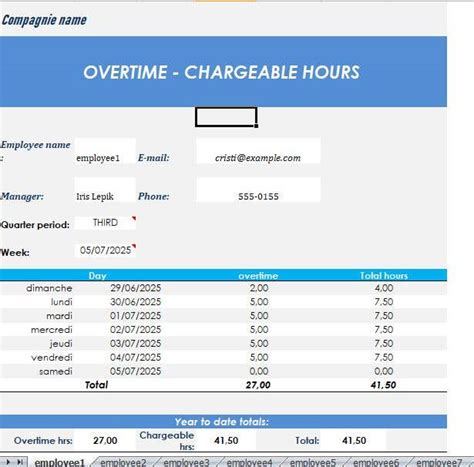
Task: Click the Chargeable hrs: label
Action: pyautogui.click(x=167, y=441)
